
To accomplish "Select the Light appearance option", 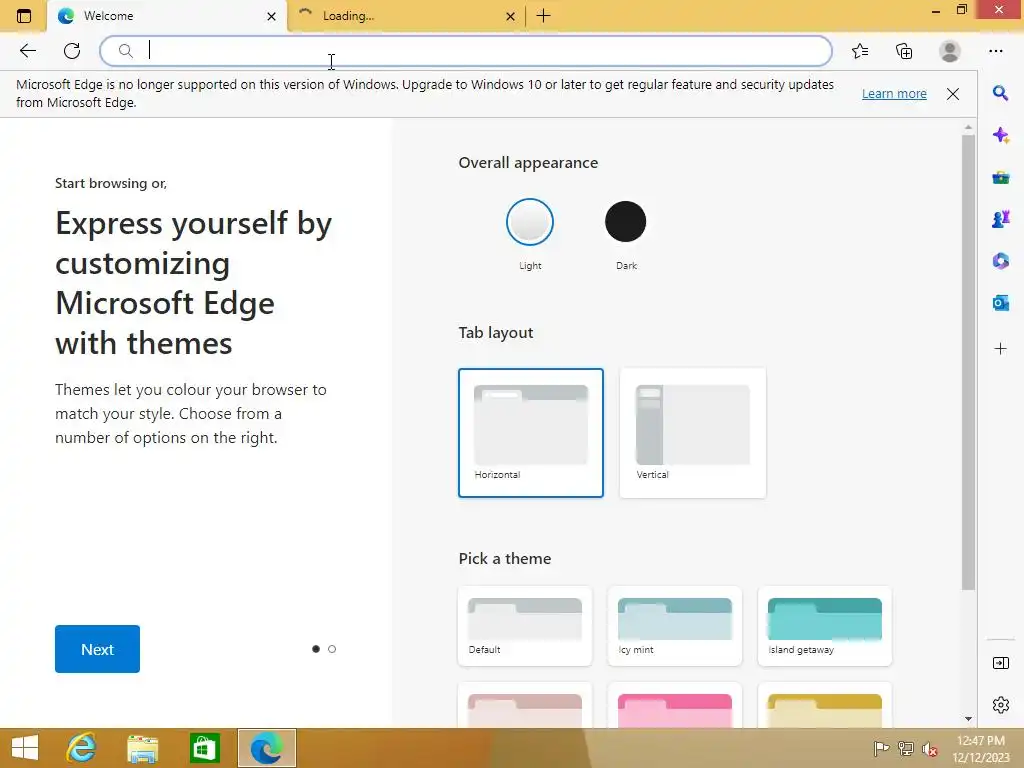I will tap(530, 222).
